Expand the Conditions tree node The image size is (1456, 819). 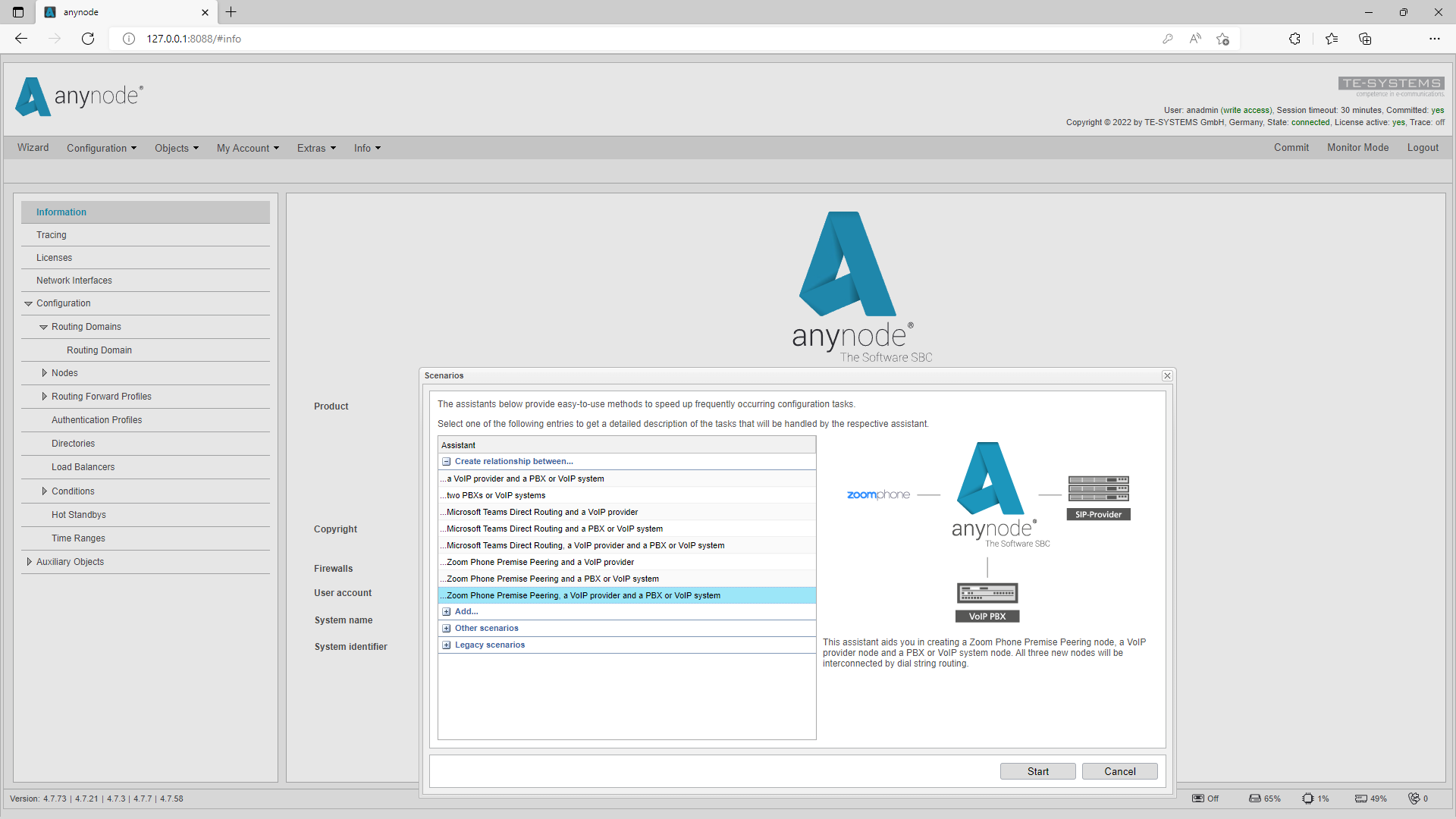[44, 491]
